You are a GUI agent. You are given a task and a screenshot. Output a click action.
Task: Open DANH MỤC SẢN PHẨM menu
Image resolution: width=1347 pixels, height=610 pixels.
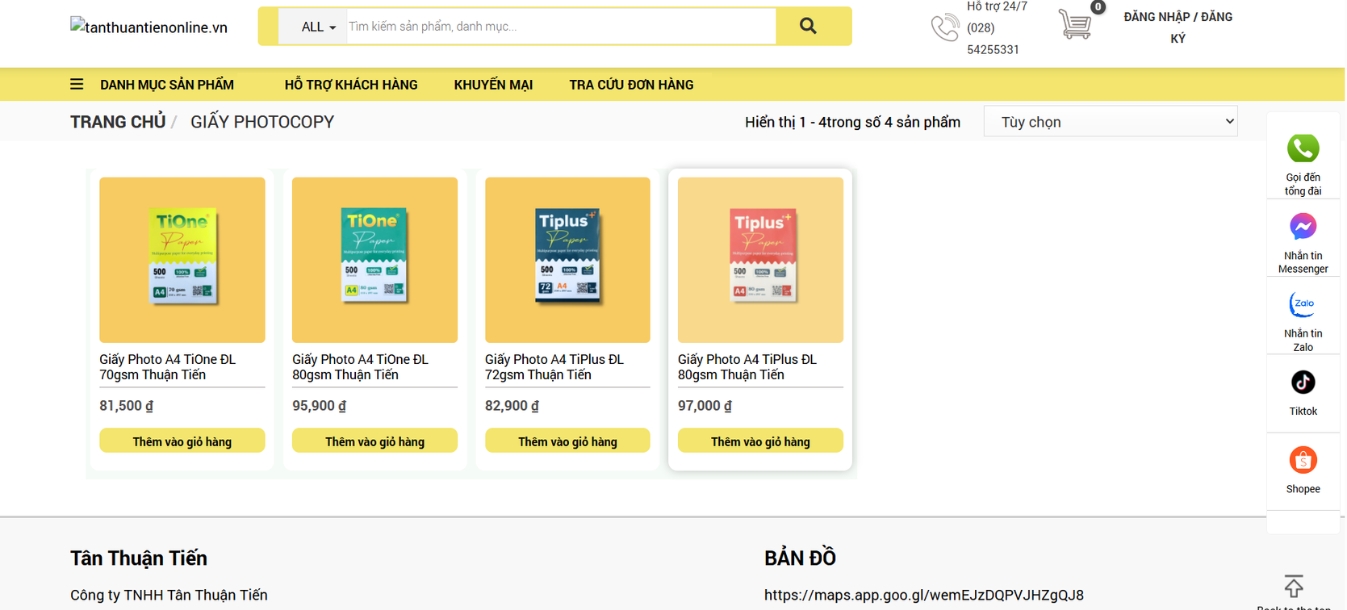tap(167, 85)
